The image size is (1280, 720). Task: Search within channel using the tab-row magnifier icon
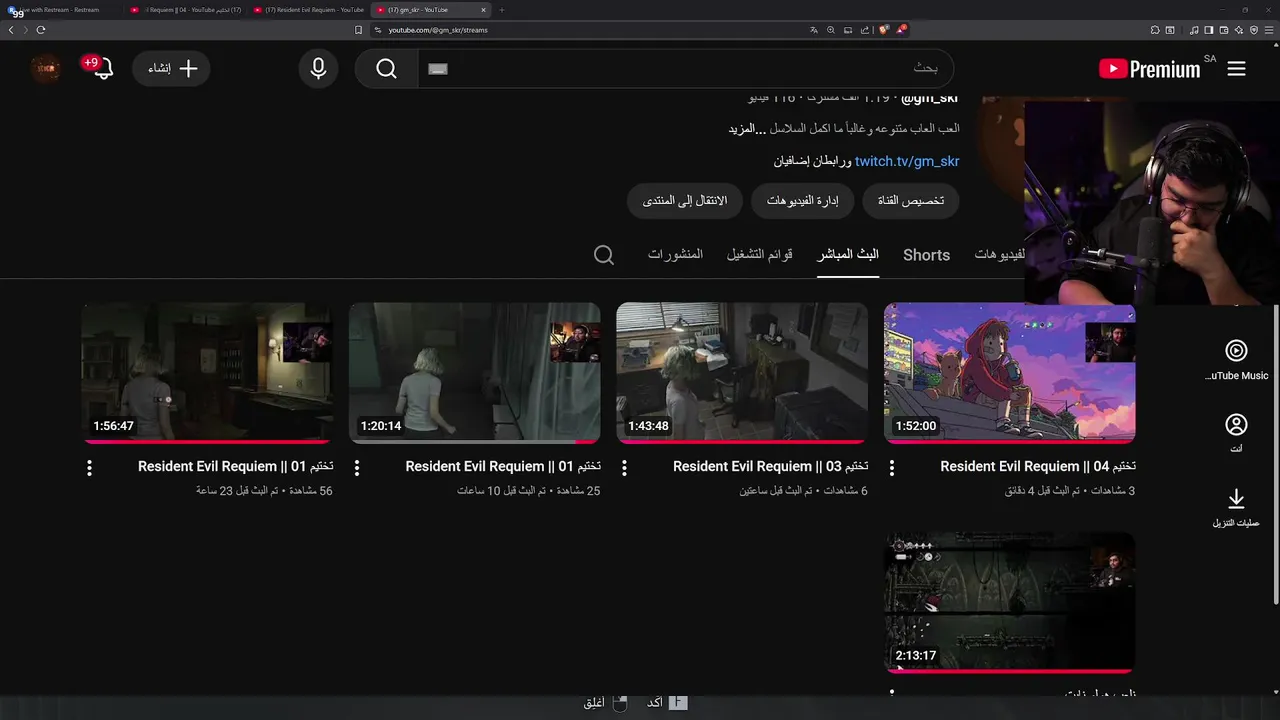click(x=604, y=255)
